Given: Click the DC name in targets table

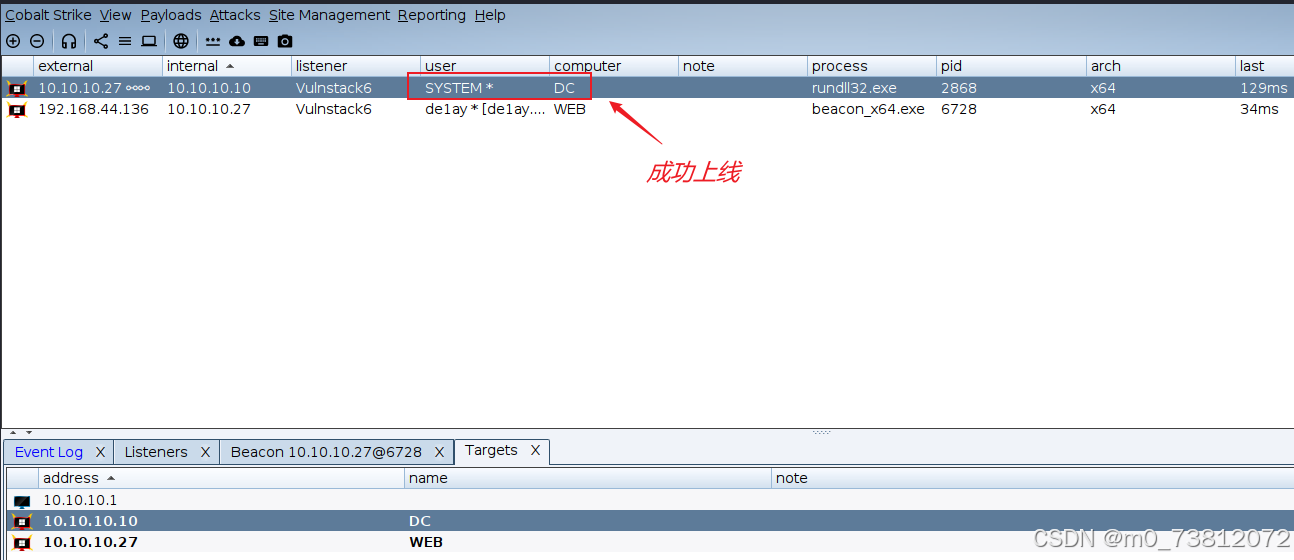Looking at the screenshot, I should pos(420,522).
